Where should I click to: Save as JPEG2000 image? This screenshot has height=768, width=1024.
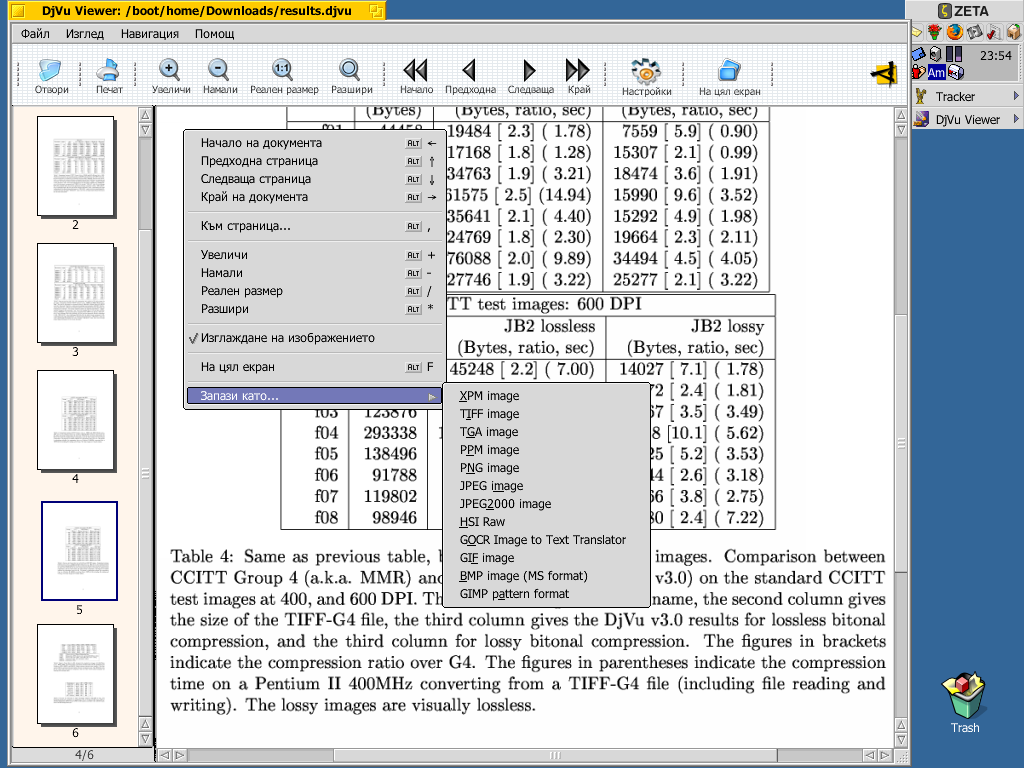(546, 504)
